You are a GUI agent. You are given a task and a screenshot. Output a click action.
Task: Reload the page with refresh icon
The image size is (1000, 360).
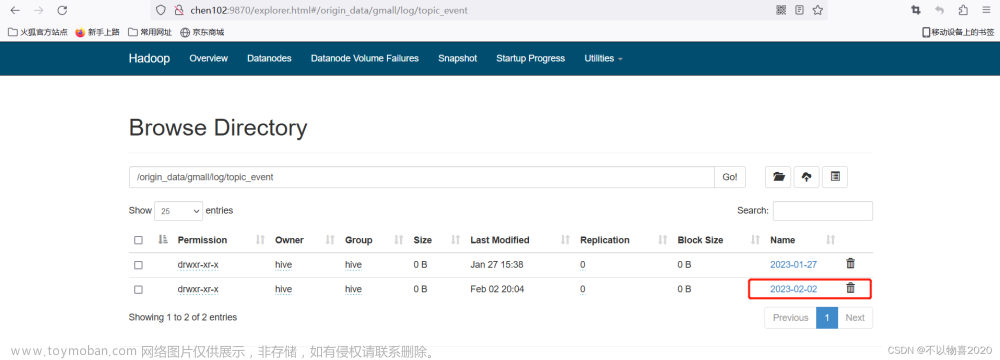coord(62,10)
